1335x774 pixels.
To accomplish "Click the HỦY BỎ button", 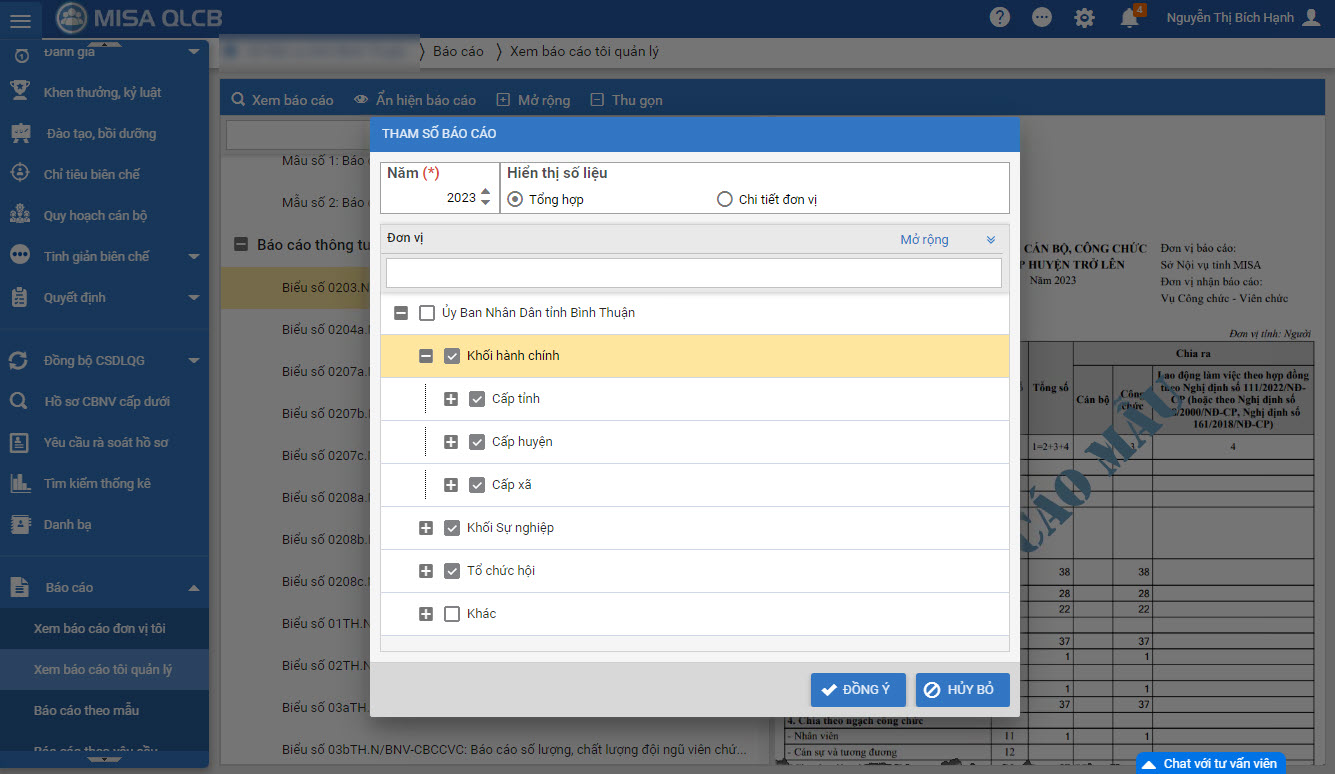I will tap(962, 689).
